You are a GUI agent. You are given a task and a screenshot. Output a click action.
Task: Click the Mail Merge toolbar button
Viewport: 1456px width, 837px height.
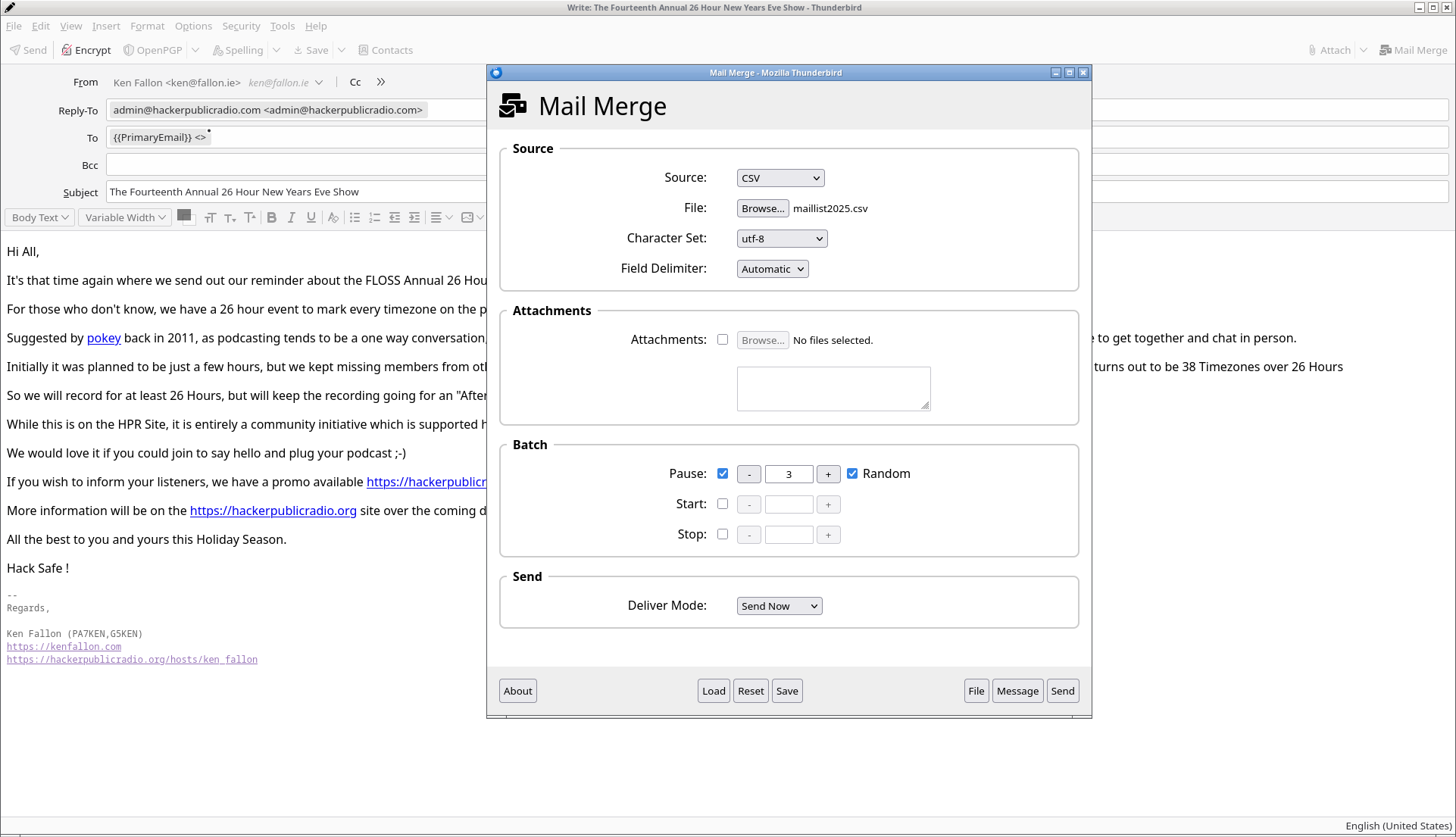pos(1414,50)
